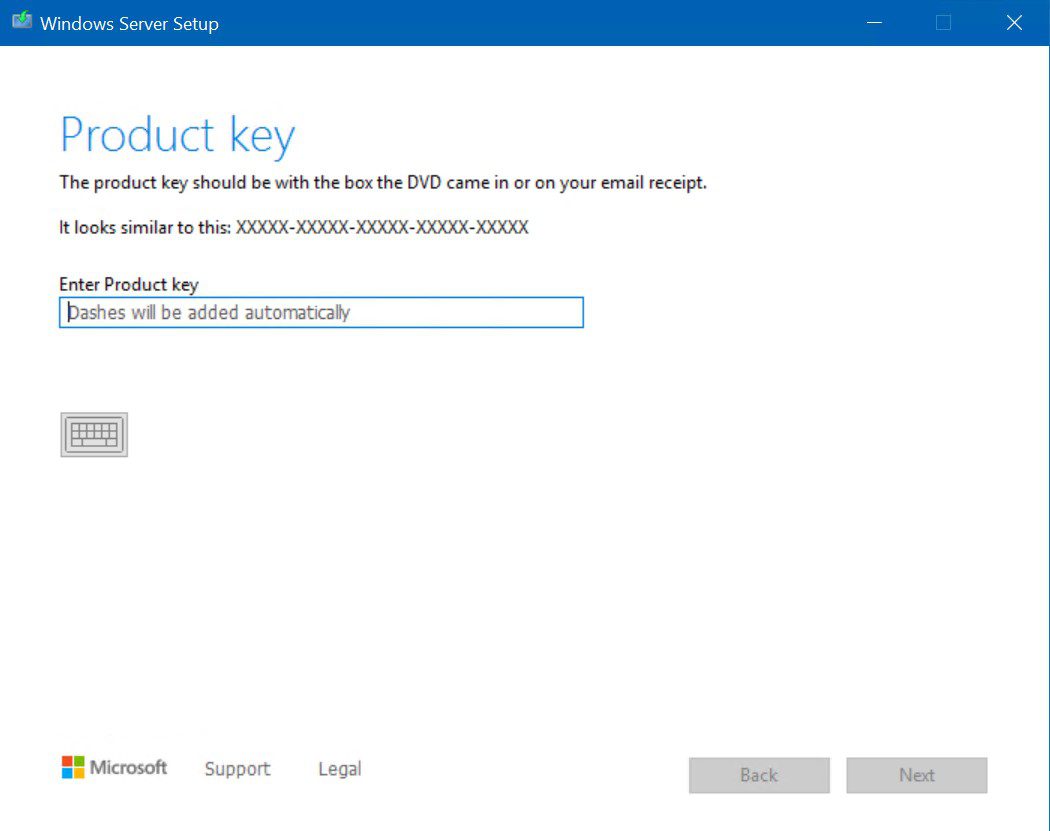
Task: Close the Windows Server Setup window
Action: pyautogui.click(x=1014, y=23)
